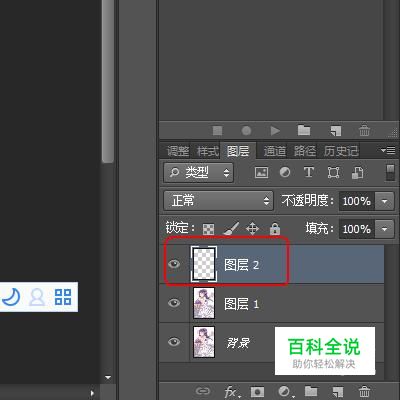
Task: Add a layer mask icon
Action: click(257, 391)
